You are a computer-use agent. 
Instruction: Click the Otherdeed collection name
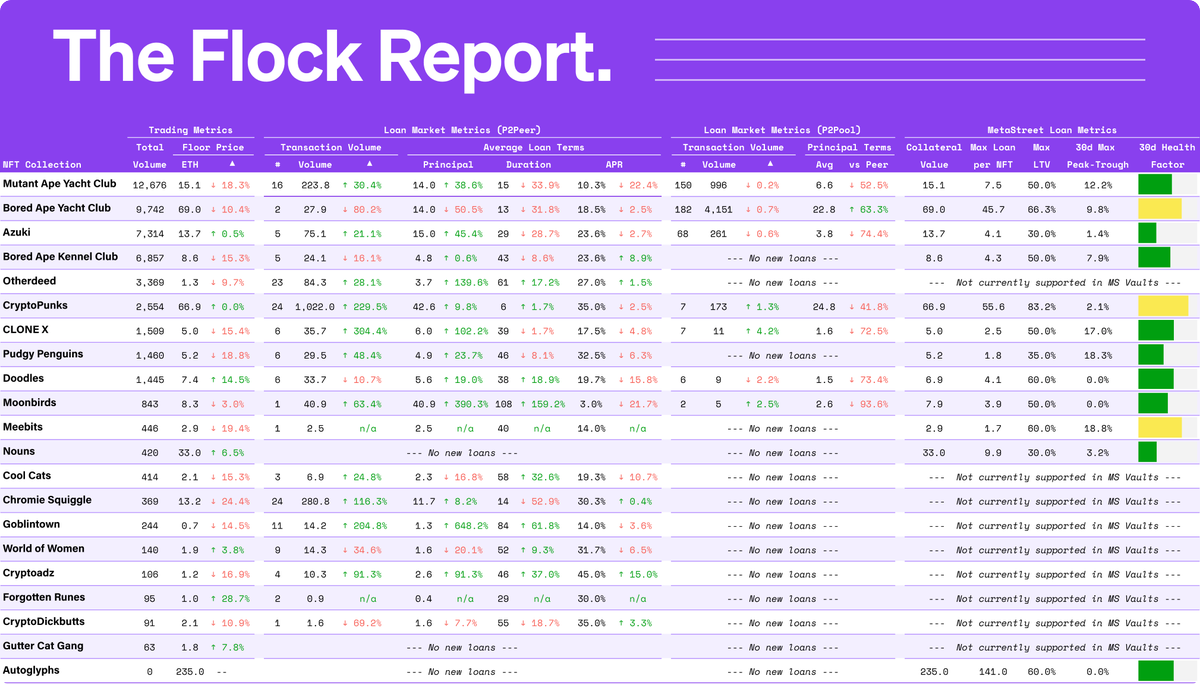click(29, 281)
